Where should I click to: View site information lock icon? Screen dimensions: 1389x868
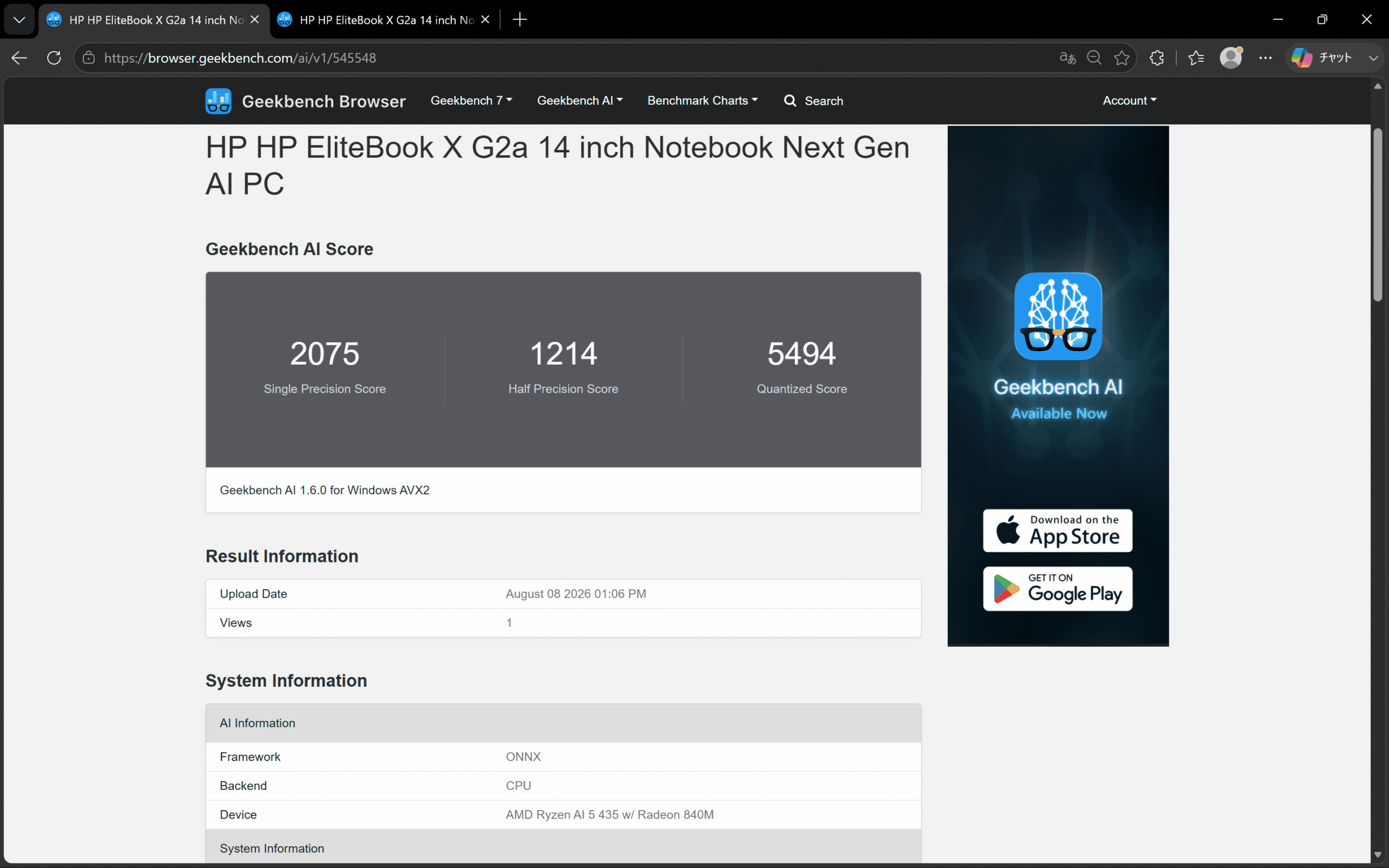[x=88, y=58]
